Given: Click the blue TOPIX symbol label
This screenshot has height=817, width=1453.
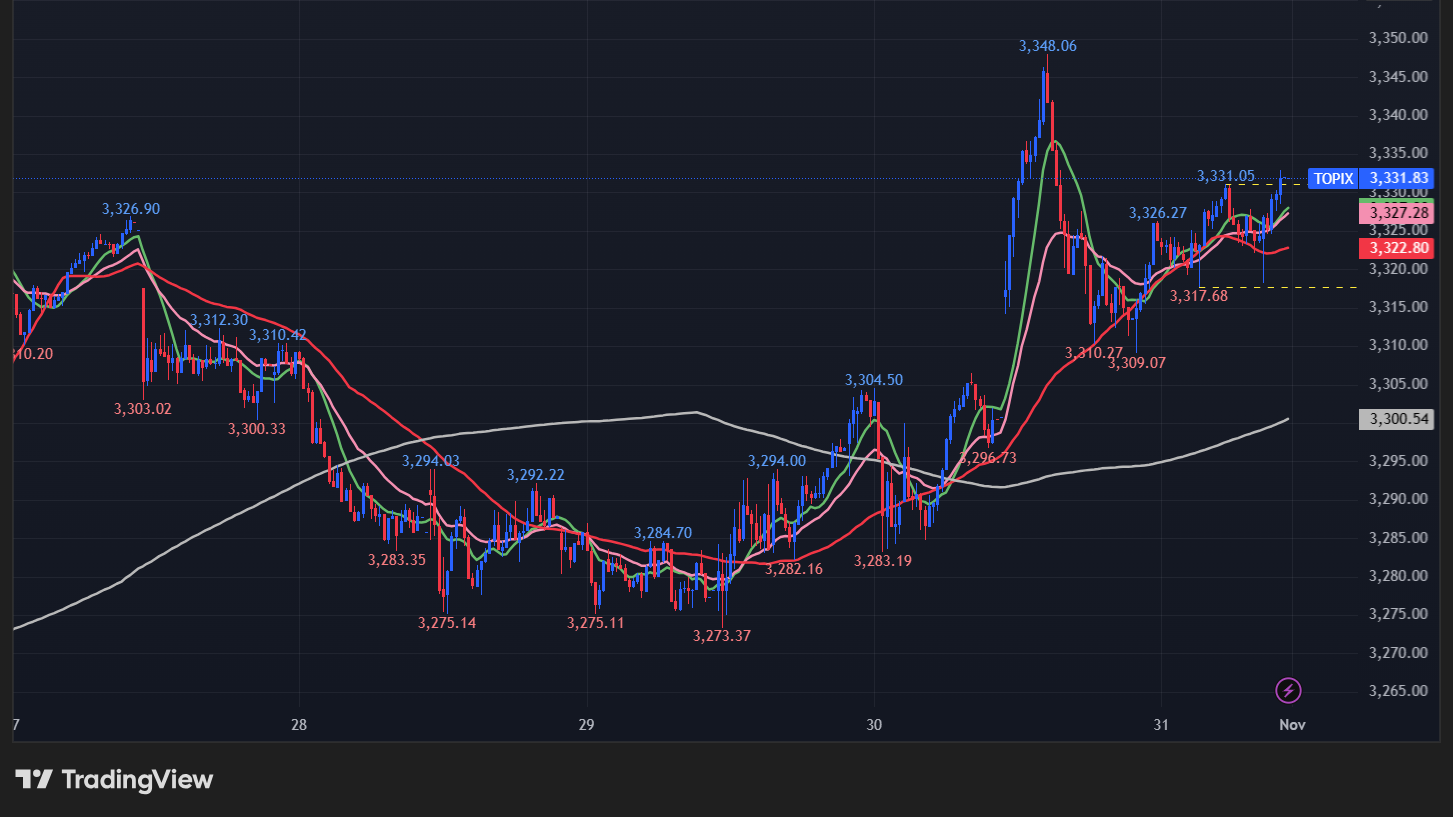Looking at the screenshot, I should tap(1333, 179).
